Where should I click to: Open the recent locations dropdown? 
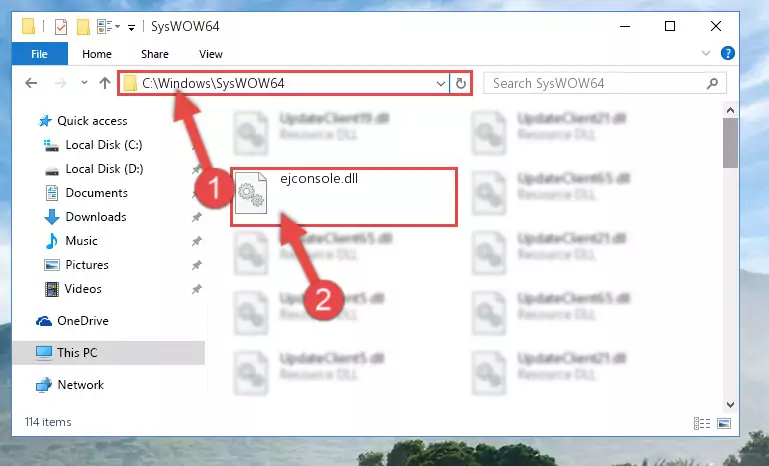(x=84, y=82)
